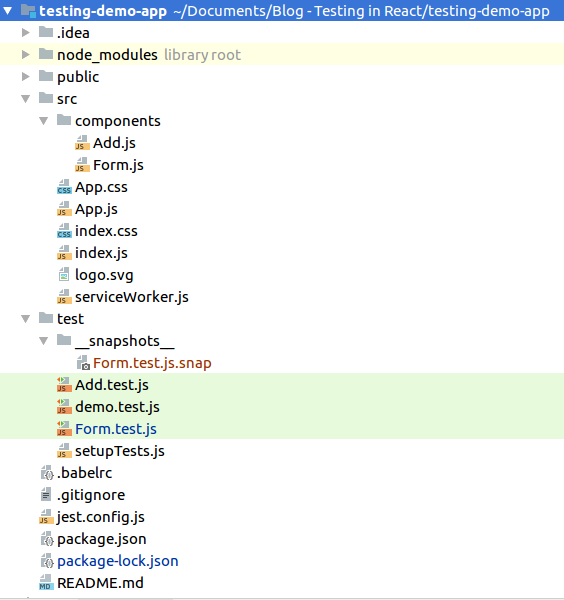The width and height of the screenshot is (564, 600).
Task: Click the package.json file icon
Action: click(47, 539)
